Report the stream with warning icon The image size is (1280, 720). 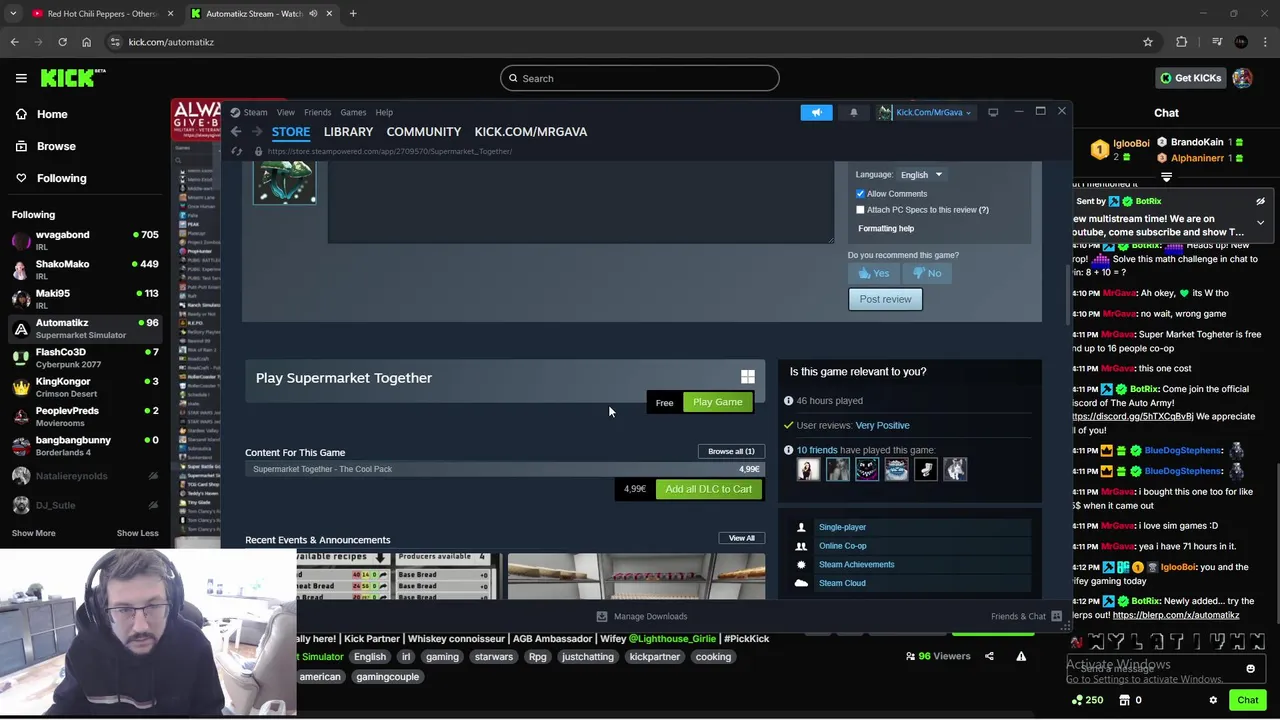click(x=1021, y=656)
